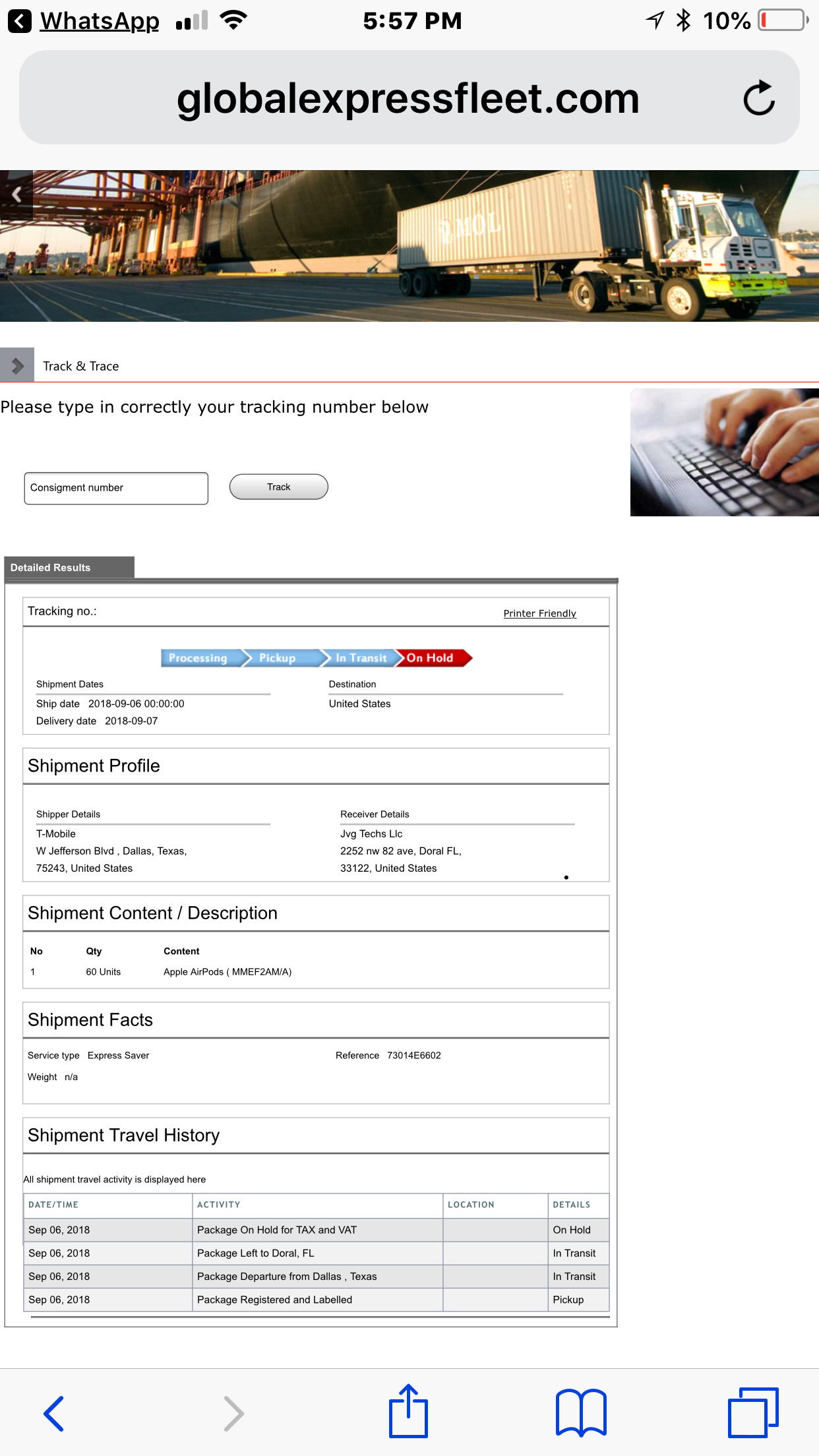
Task: Select the Track & Trace heading
Action: point(81,366)
